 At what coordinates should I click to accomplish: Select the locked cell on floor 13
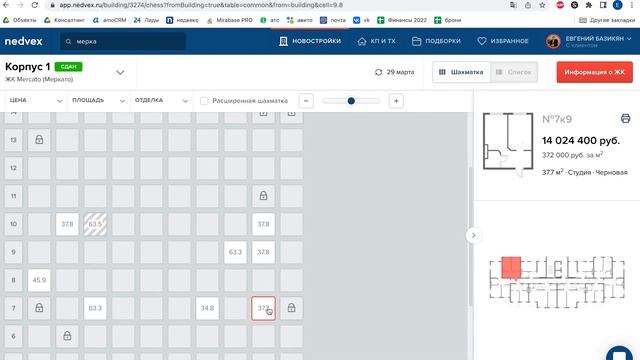click(39, 140)
